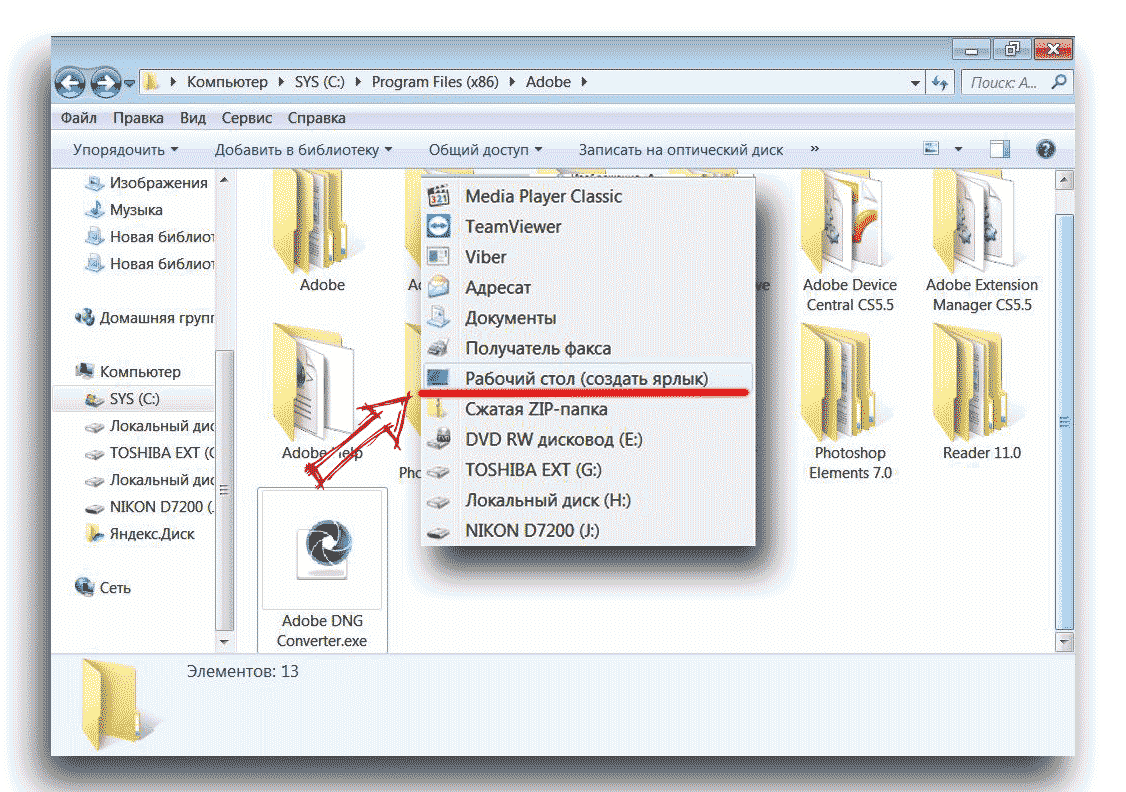Image resolution: width=1126 pixels, height=792 pixels.
Task: Send to NIKON D7200 (J:) drive
Action: click(x=588, y=531)
